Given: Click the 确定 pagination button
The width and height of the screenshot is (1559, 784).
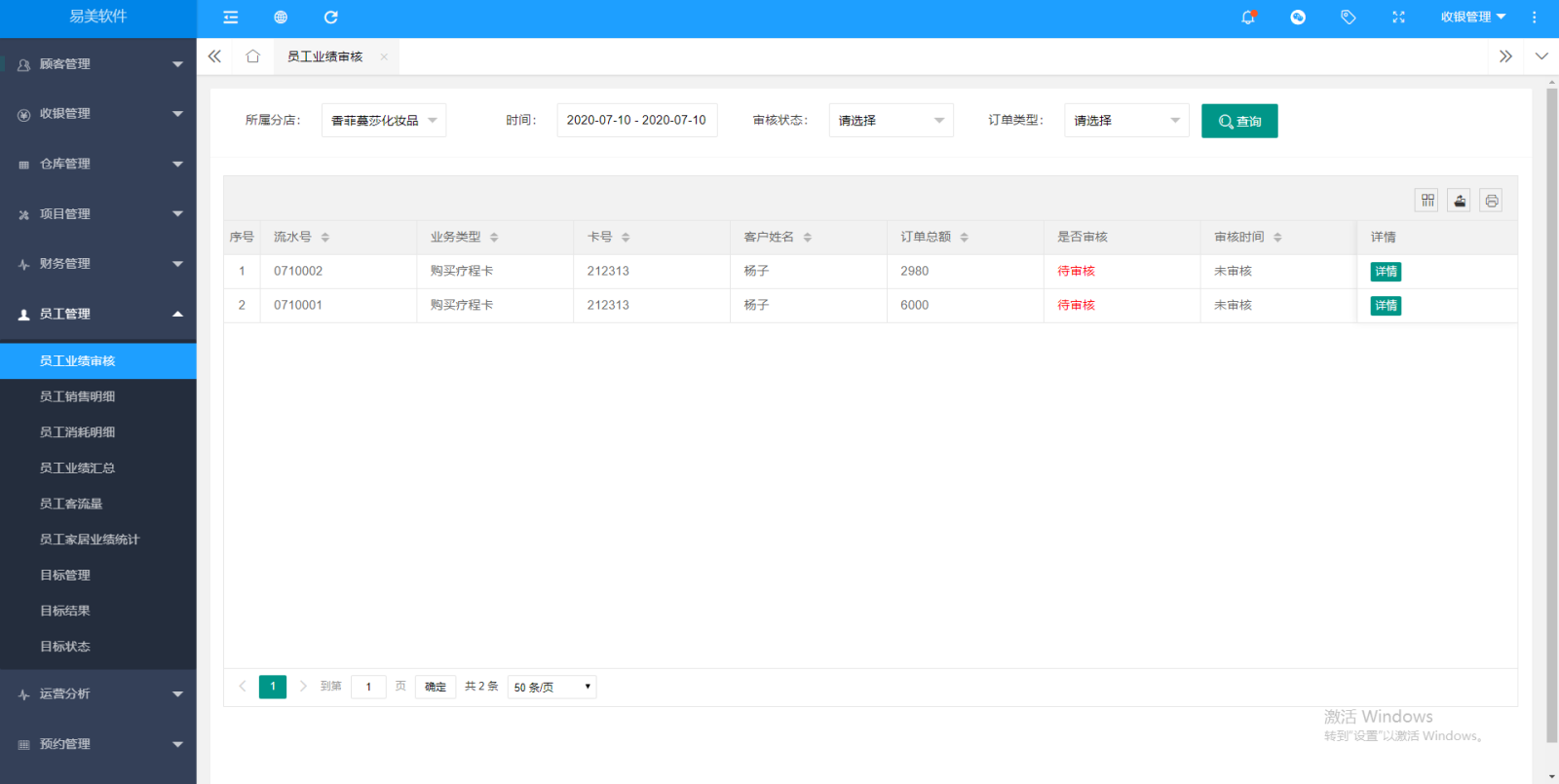Looking at the screenshot, I should coord(436,687).
